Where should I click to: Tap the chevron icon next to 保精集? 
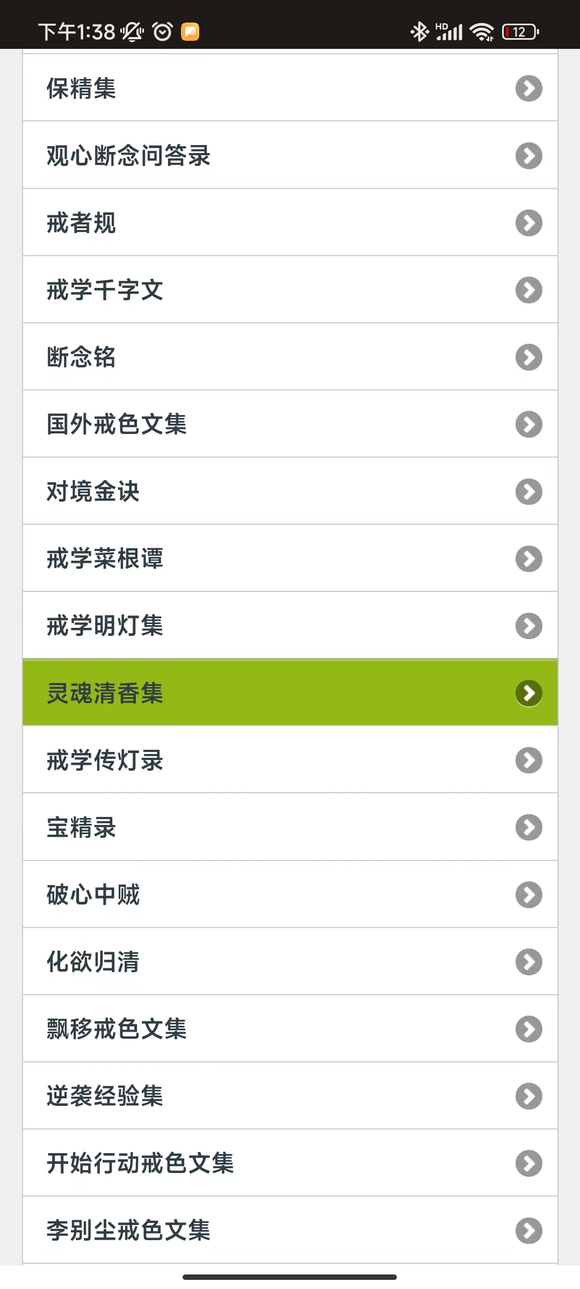[x=529, y=88]
